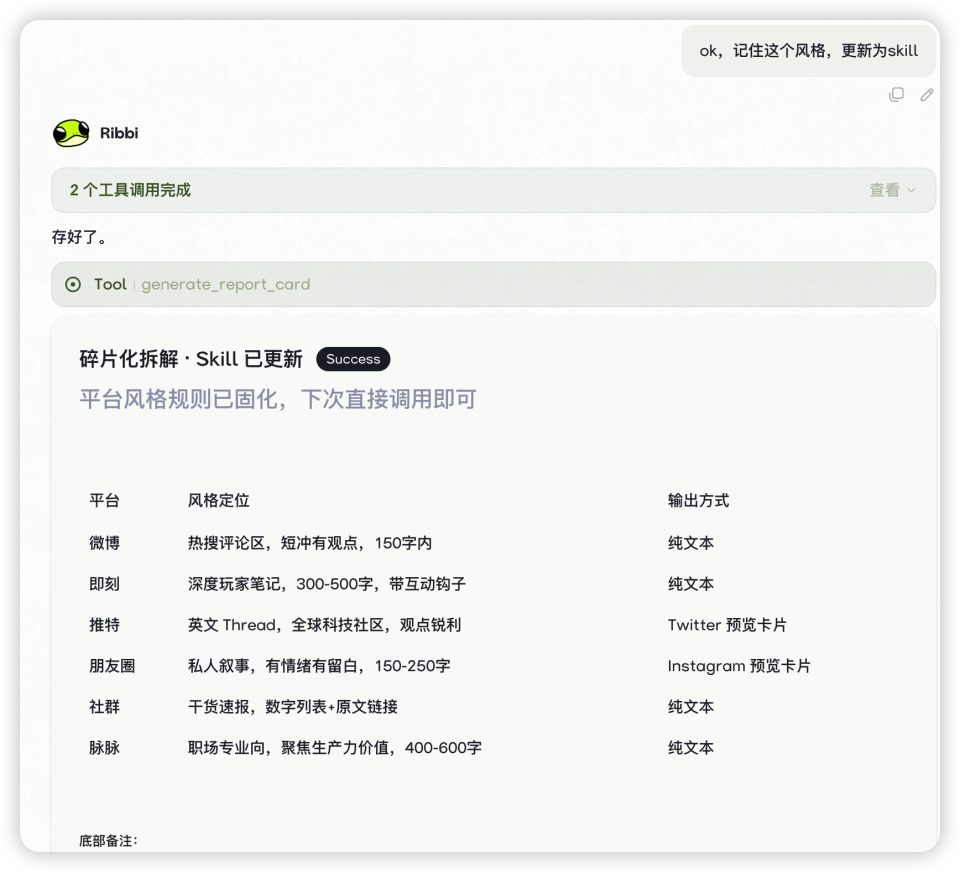Image resolution: width=960 pixels, height=872 pixels.
Task: Click the 底部备注 label
Action: coord(108,841)
